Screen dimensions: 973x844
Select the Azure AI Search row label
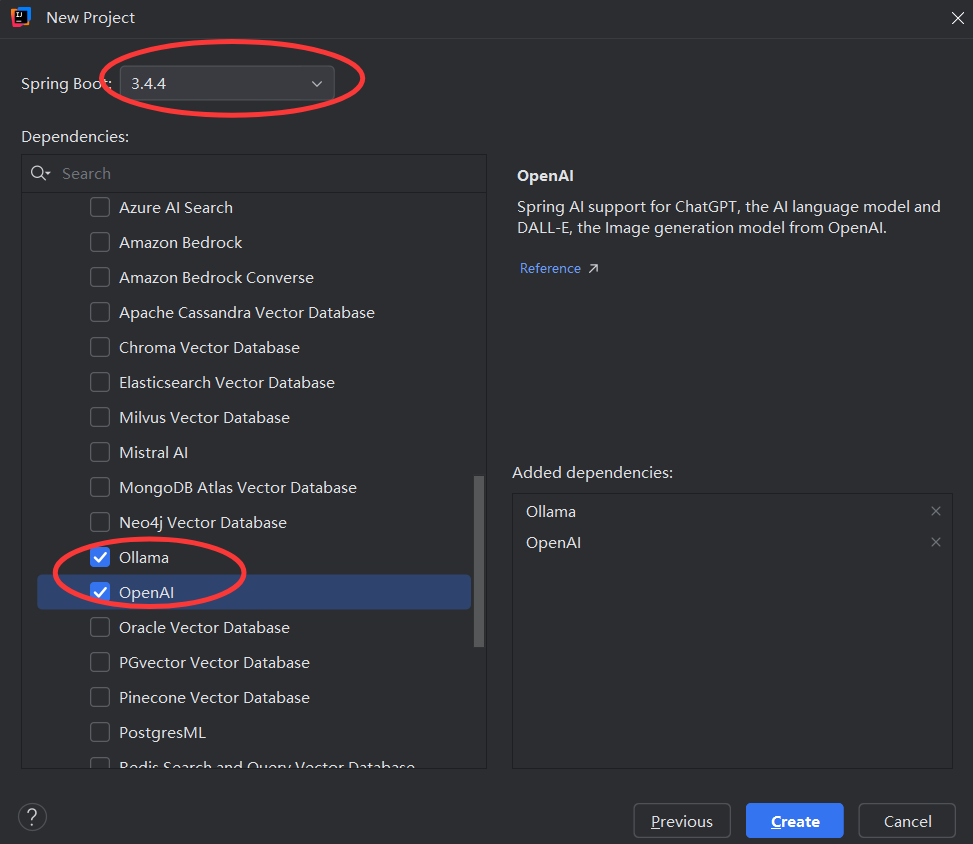176,207
